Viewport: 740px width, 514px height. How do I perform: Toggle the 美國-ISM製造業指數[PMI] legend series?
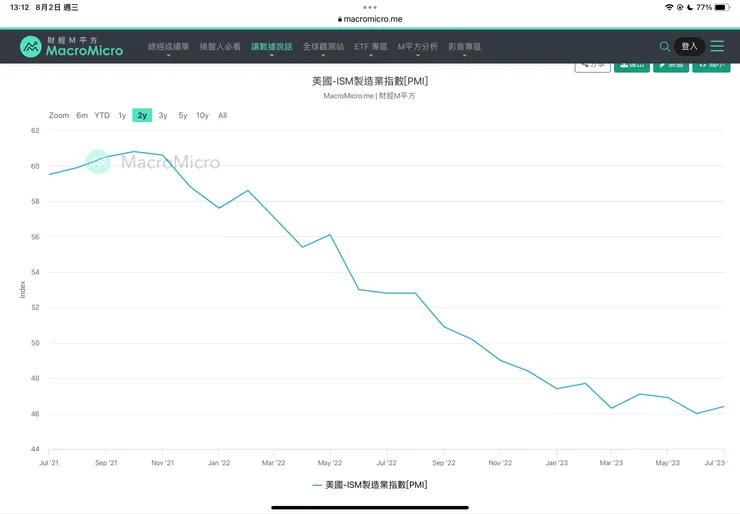(370, 485)
